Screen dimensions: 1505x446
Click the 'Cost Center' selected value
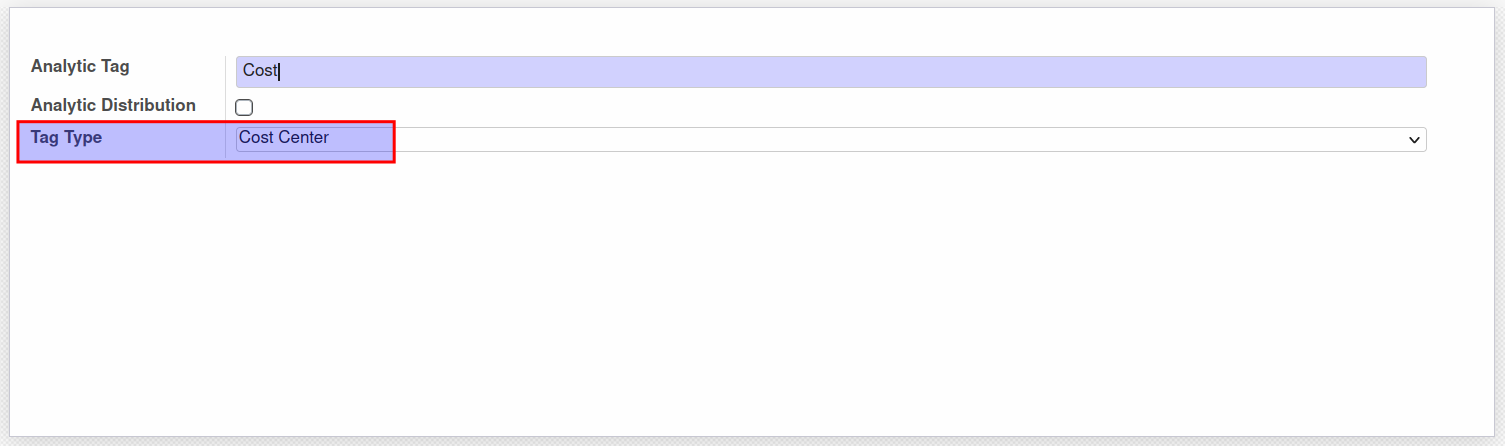[284, 138]
